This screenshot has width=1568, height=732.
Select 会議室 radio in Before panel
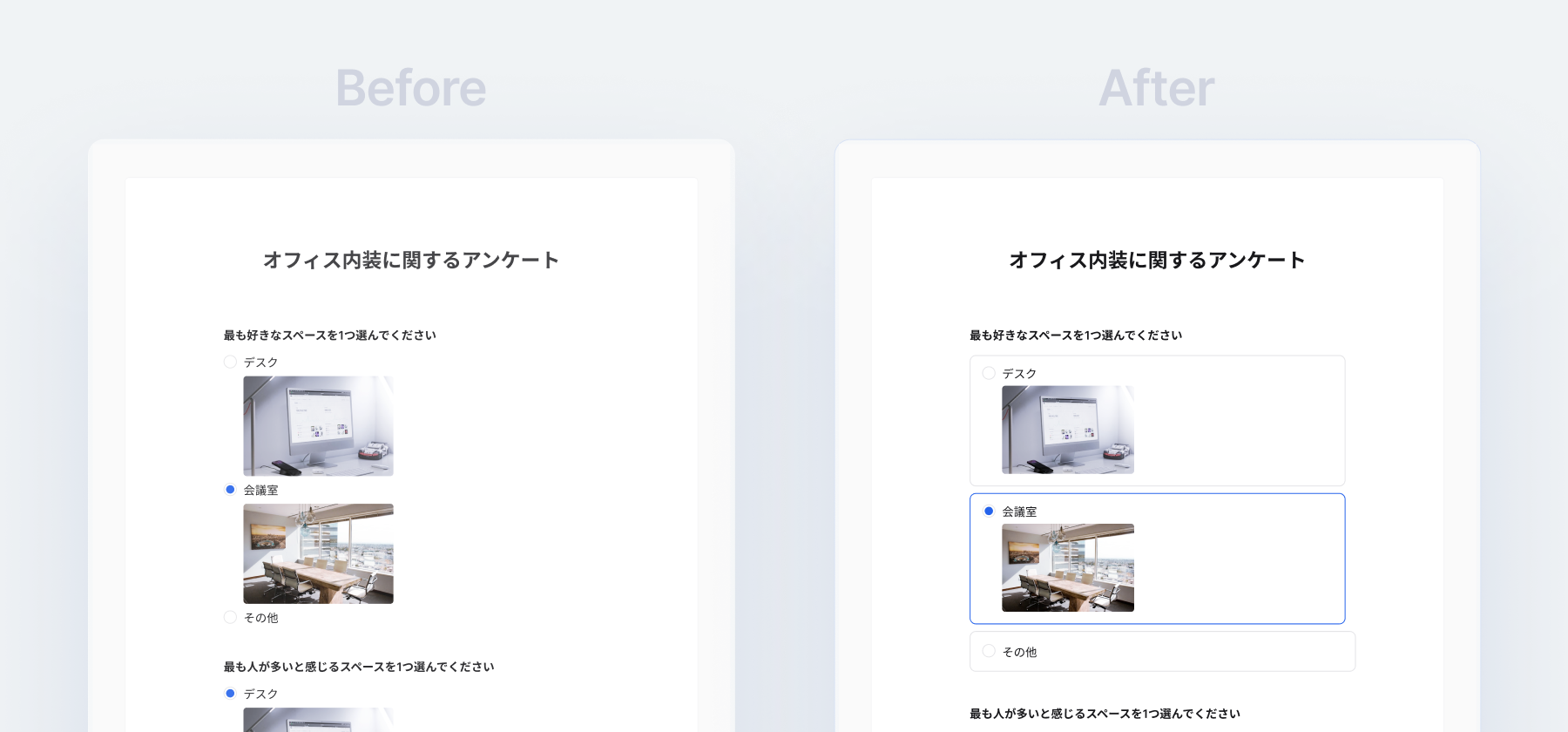coord(230,490)
